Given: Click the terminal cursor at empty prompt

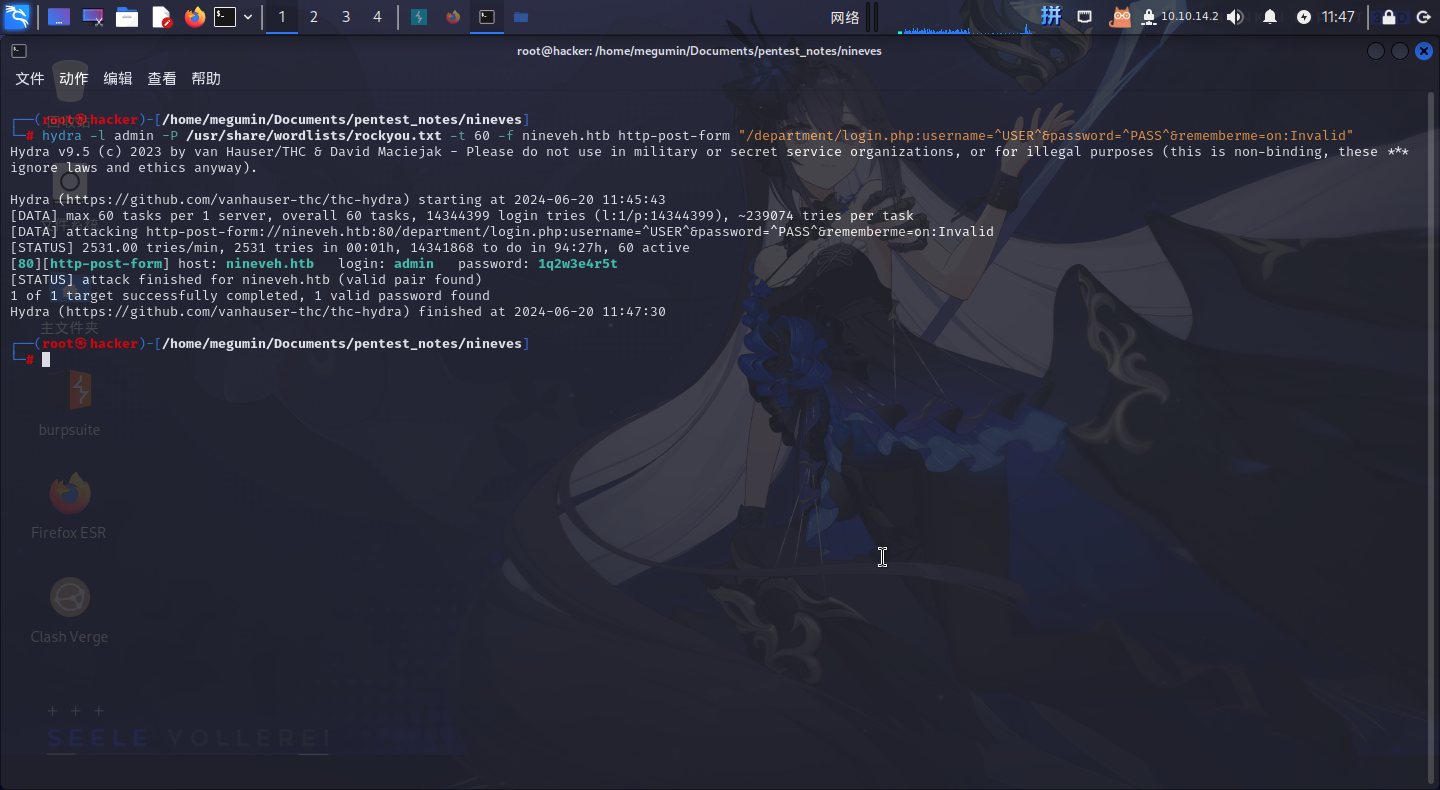Looking at the screenshot, I should (46, 359).
